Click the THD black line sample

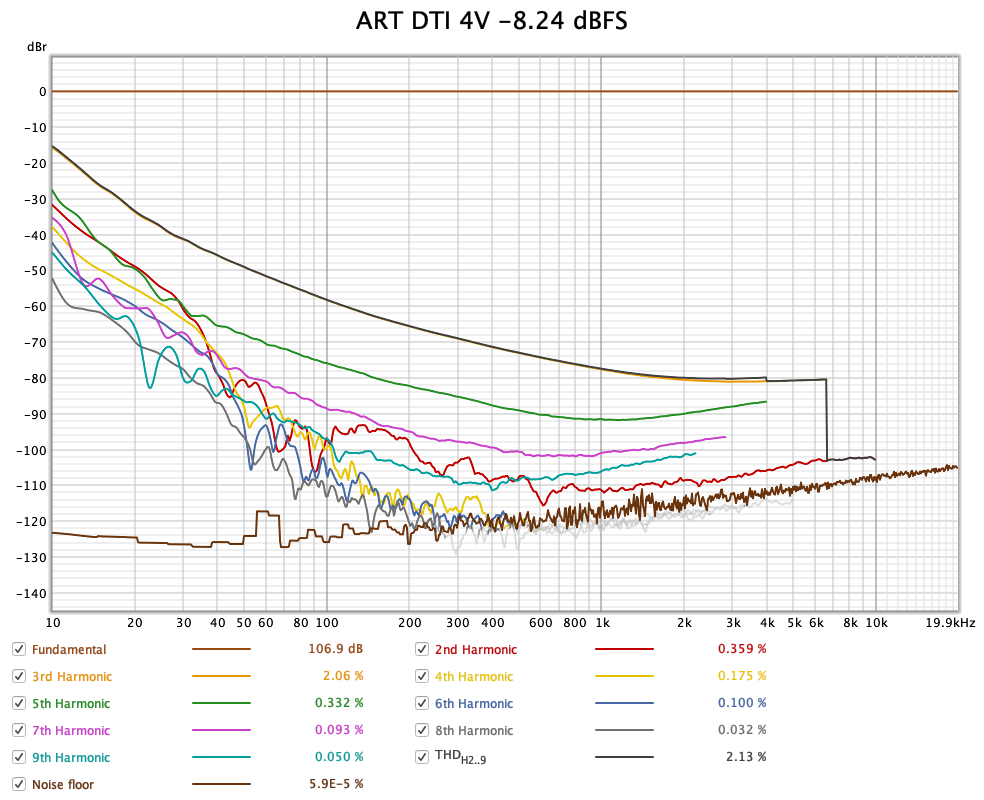[x=624, y=757]
